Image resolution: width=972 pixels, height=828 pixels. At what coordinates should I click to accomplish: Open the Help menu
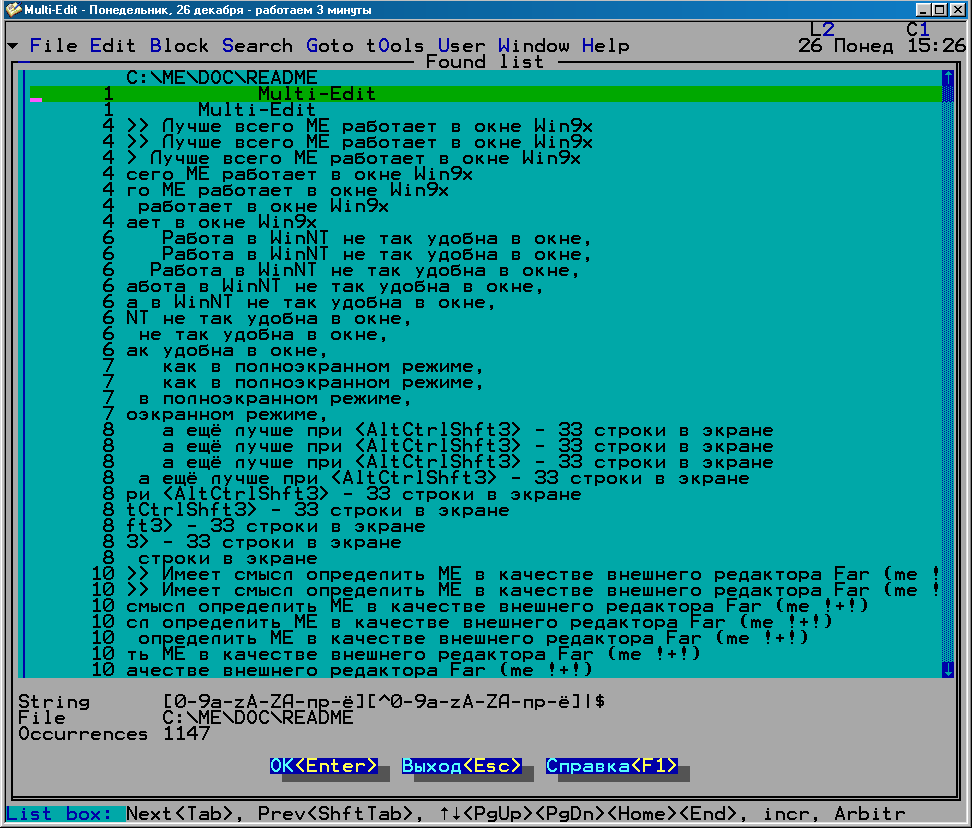point(605,46)
